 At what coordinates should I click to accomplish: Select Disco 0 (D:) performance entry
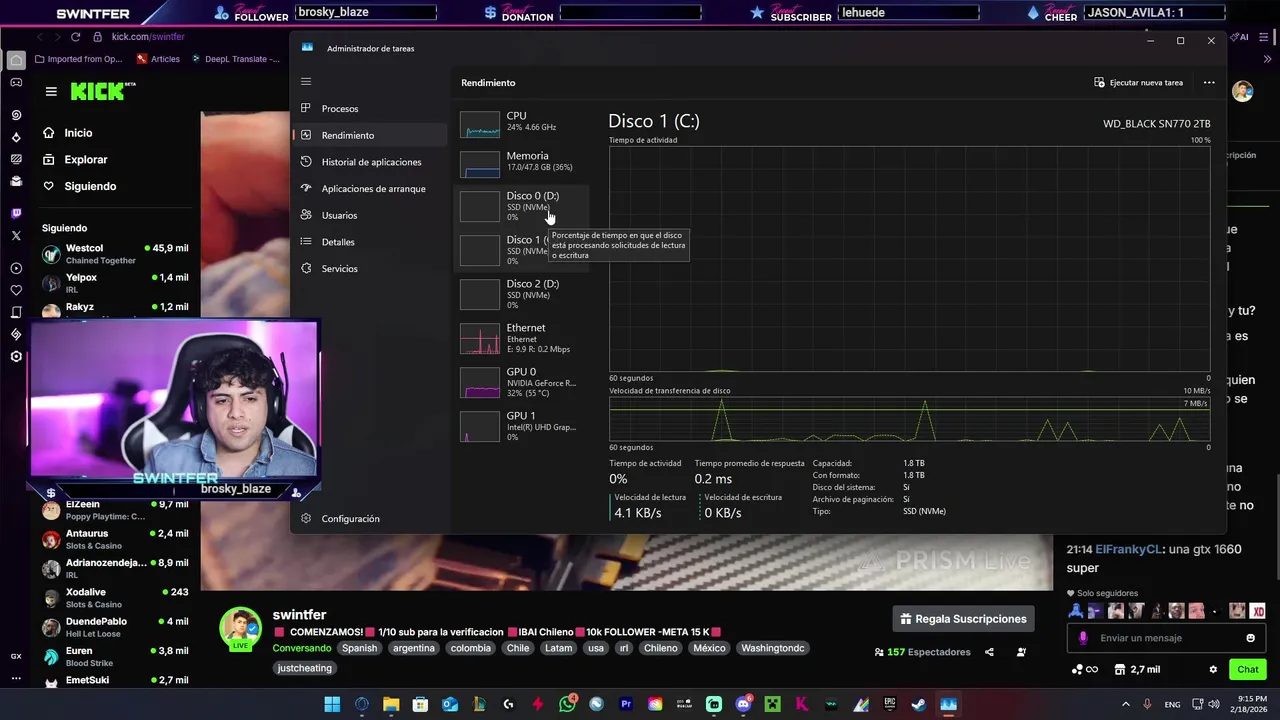click(x=521, y=206)
